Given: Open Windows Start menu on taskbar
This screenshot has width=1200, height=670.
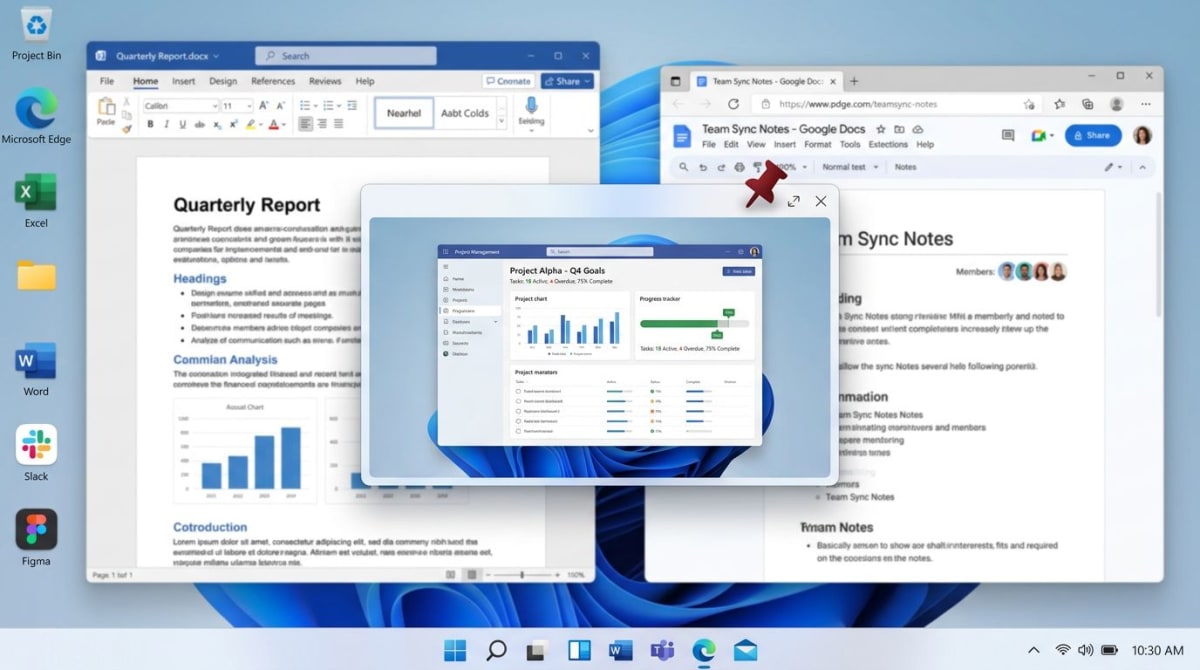Looking at the screenshot, I should coord(455,650).
